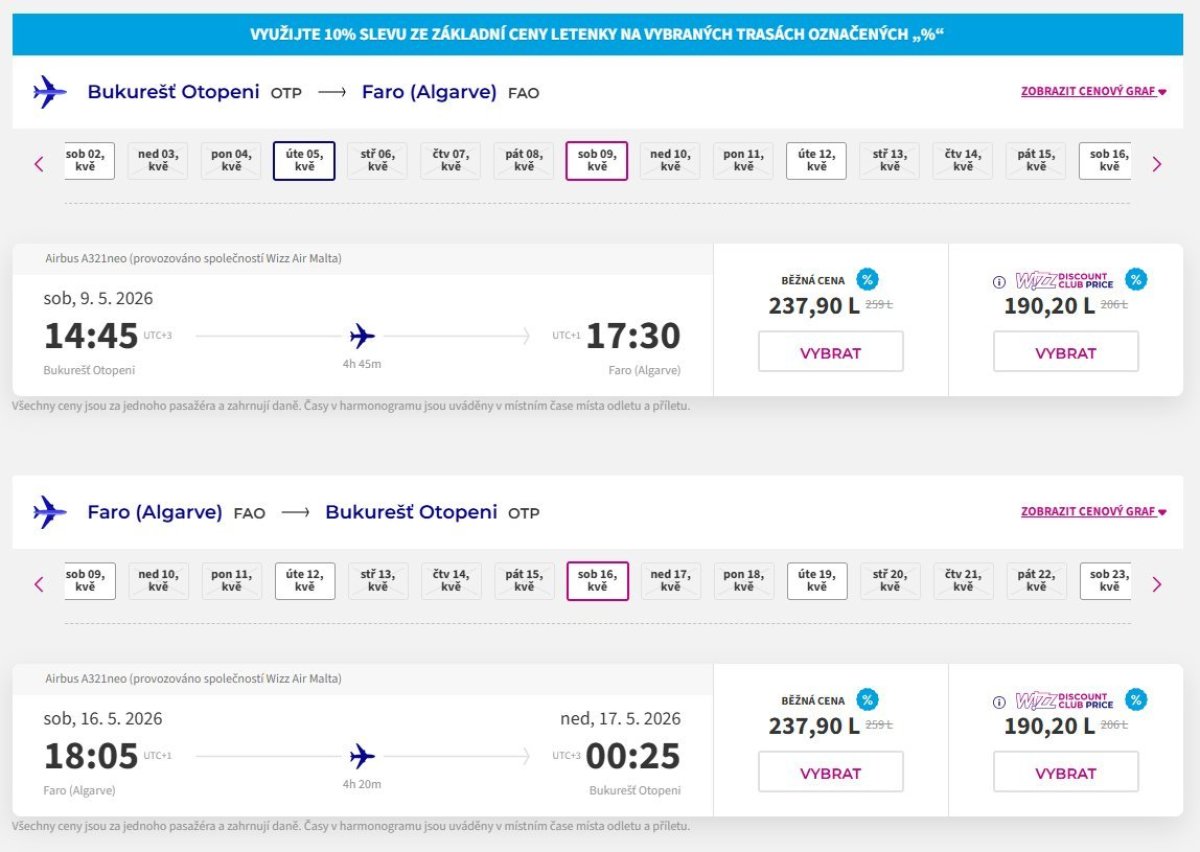Click percent badge on outbound Wizz Discount Club
The image size is (1200, 852).
click(1136, 280)
